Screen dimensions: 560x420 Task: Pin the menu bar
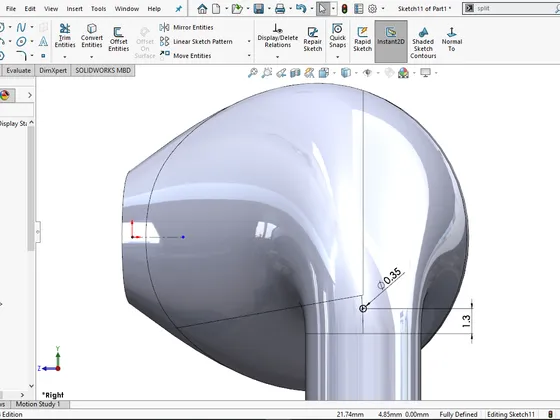pyautogui.click(x=179, y=9)
